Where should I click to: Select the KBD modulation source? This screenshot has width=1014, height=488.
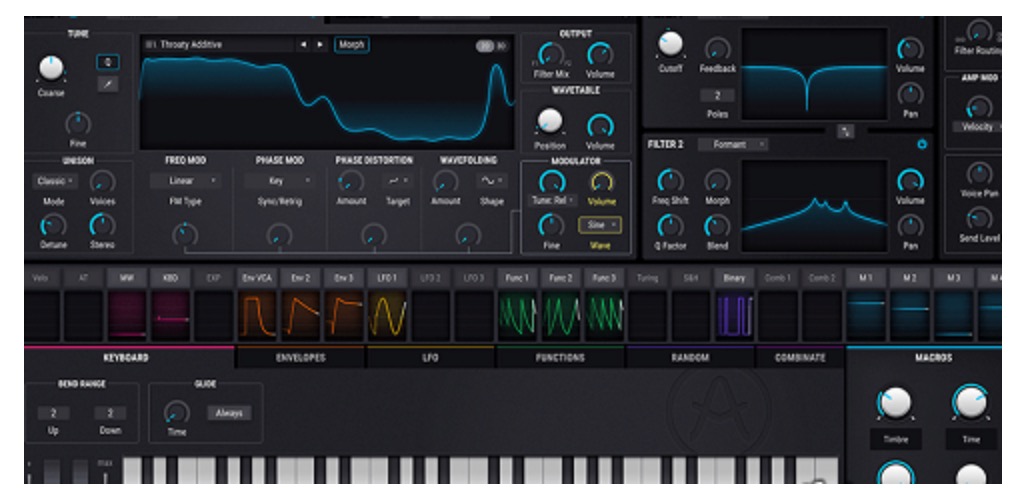point(170,279)
